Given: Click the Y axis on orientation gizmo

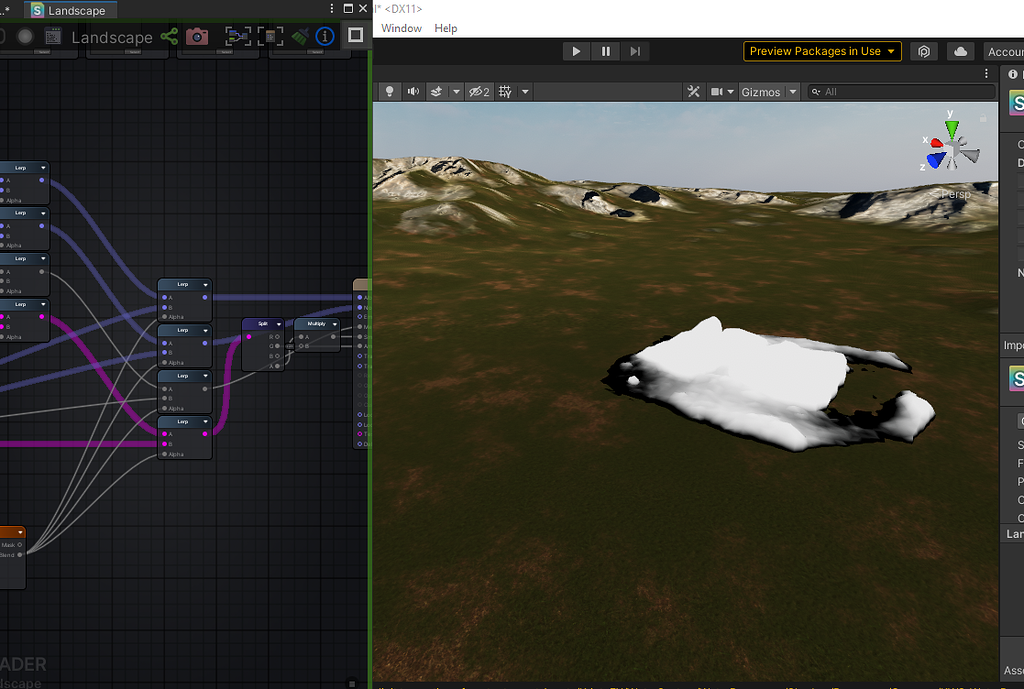Looking at the screenshot, I should pyautogui.click(x=951, y=127).
